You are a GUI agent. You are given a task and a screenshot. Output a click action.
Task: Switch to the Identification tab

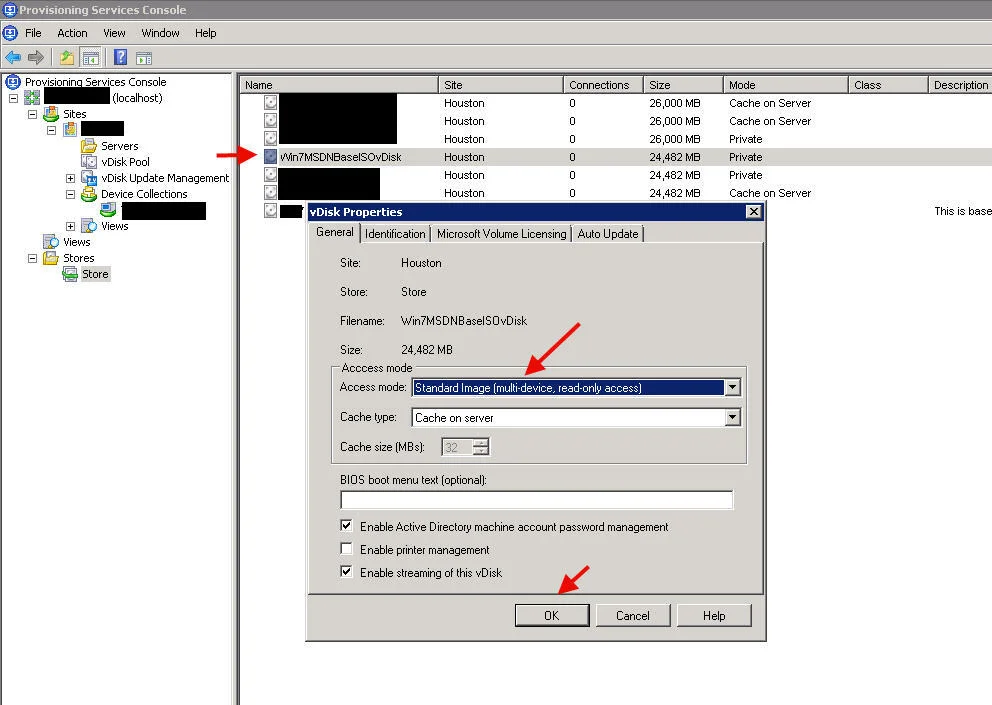pyautogui.click(x=395, y=234)
